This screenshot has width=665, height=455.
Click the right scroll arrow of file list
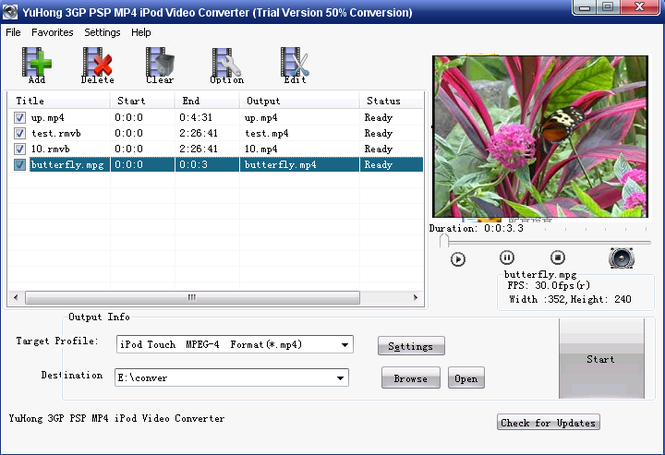point(416,297)
